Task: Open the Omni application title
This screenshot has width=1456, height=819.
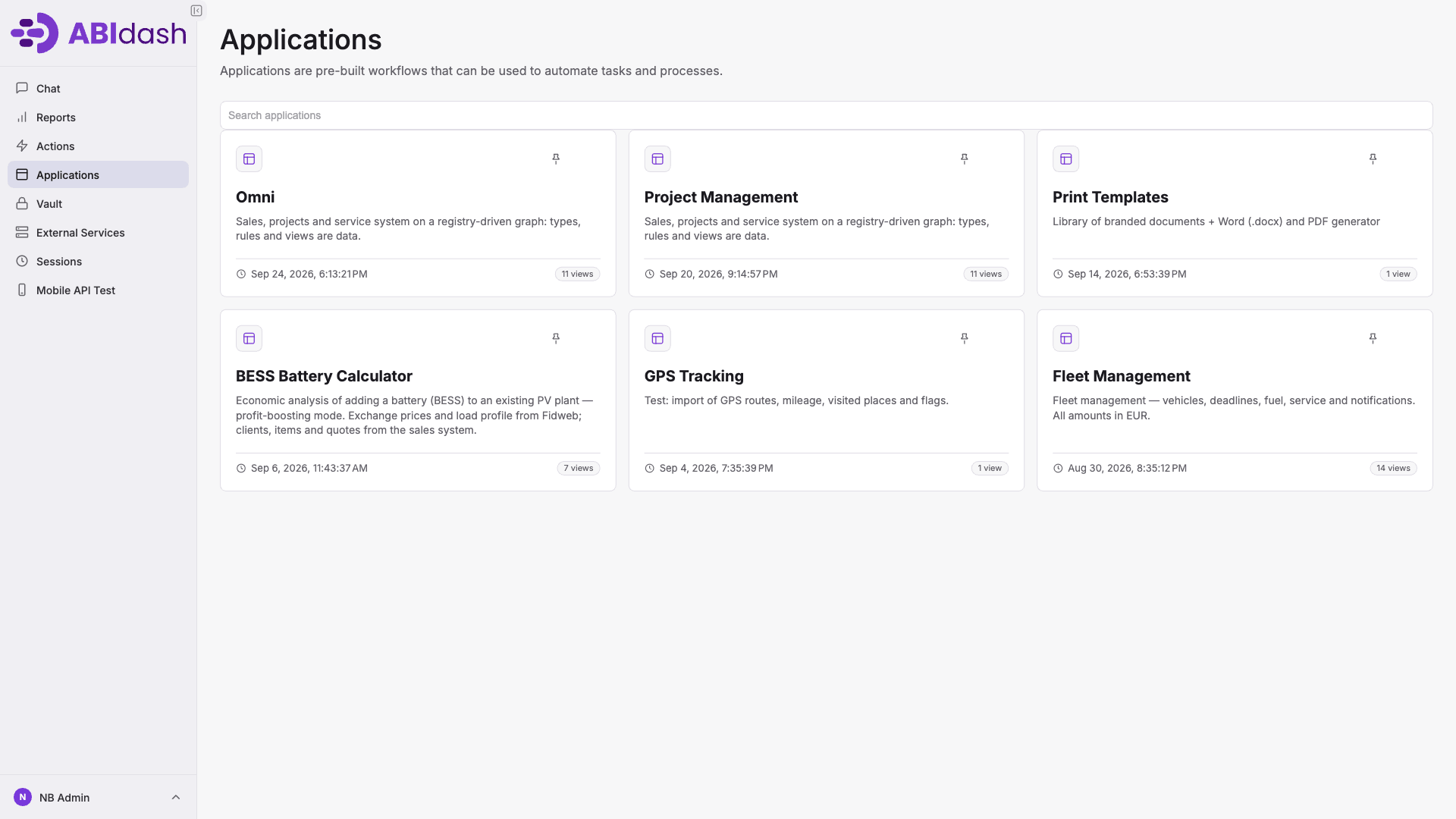Action: coord(255,197)
